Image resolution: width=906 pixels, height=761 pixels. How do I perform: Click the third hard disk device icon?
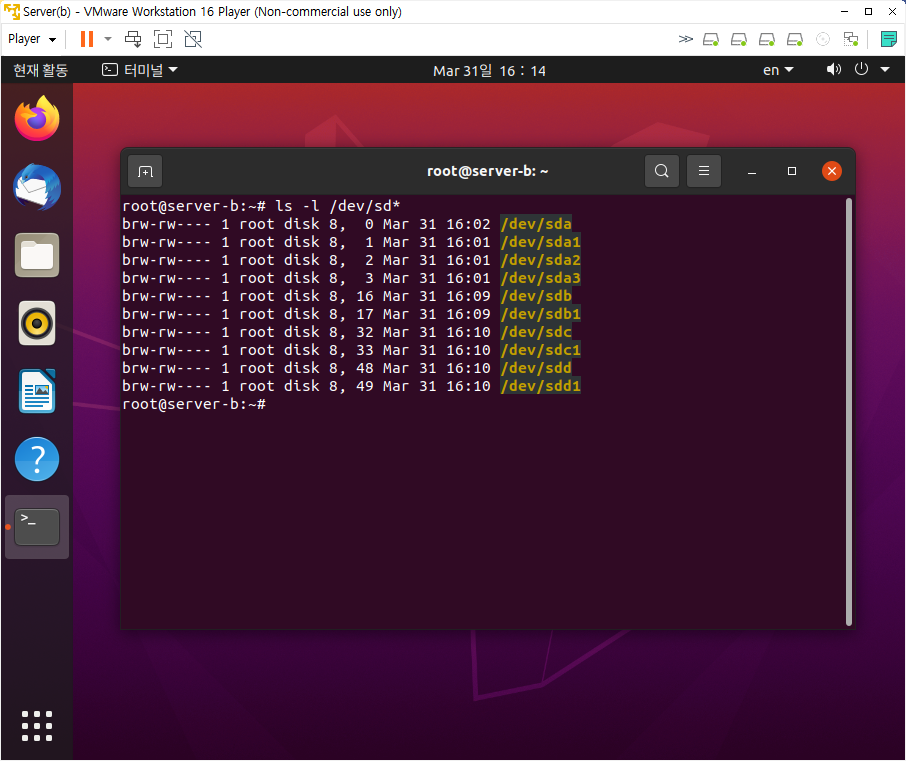pos(767,39)
